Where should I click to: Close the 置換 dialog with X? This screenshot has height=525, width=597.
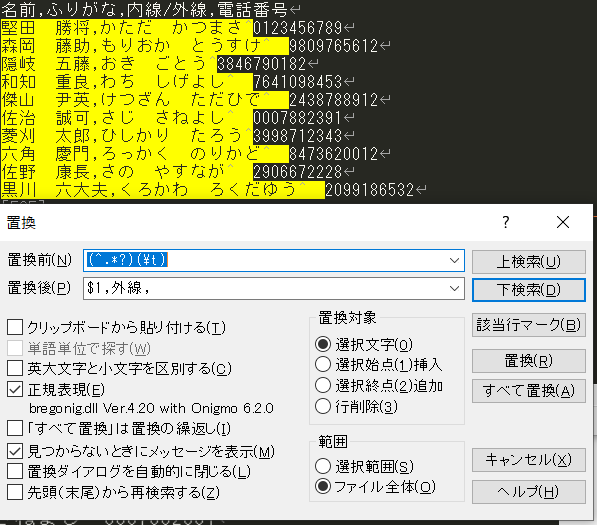[x=563, y=222]
